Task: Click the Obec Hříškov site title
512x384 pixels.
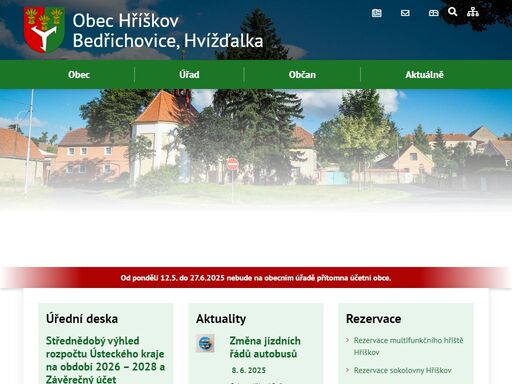Action: click(x=168, y=31)
